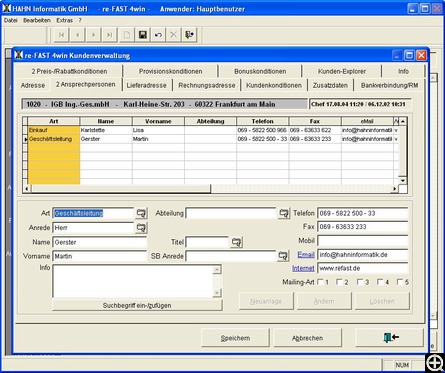Image resolution: width=445 pixels, height=373 pixels.
Task: Click the grid horizontal scroll right arrow
Action: (x=395, y=189)
